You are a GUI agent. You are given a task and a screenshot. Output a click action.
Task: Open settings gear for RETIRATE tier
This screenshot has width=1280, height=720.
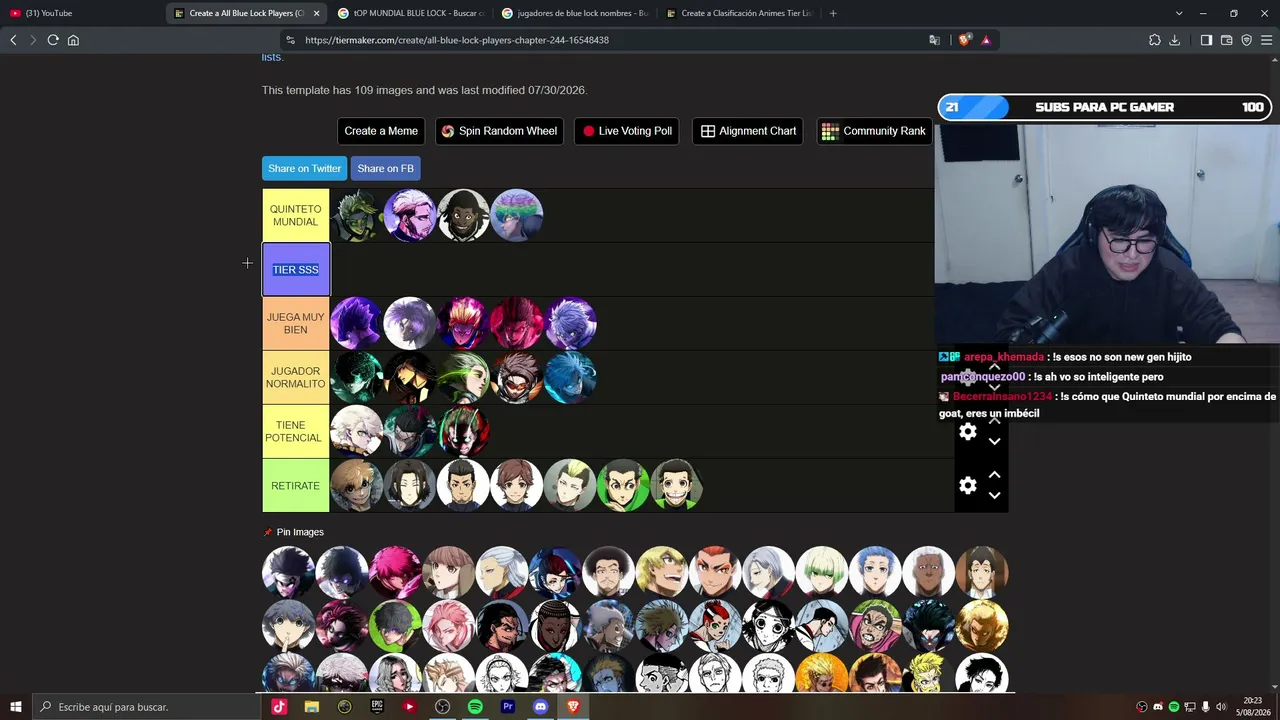click(x=968, y=485)
